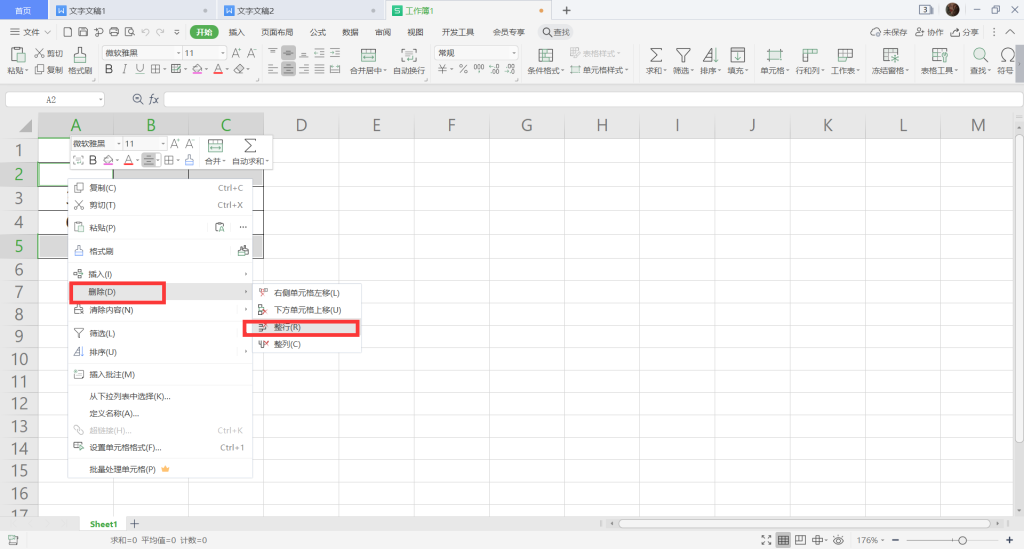Image resolution: width=1024 pixels, height=549 pixels.
Task: Toggle center alignment in mini toolbar
Action: 148,160
